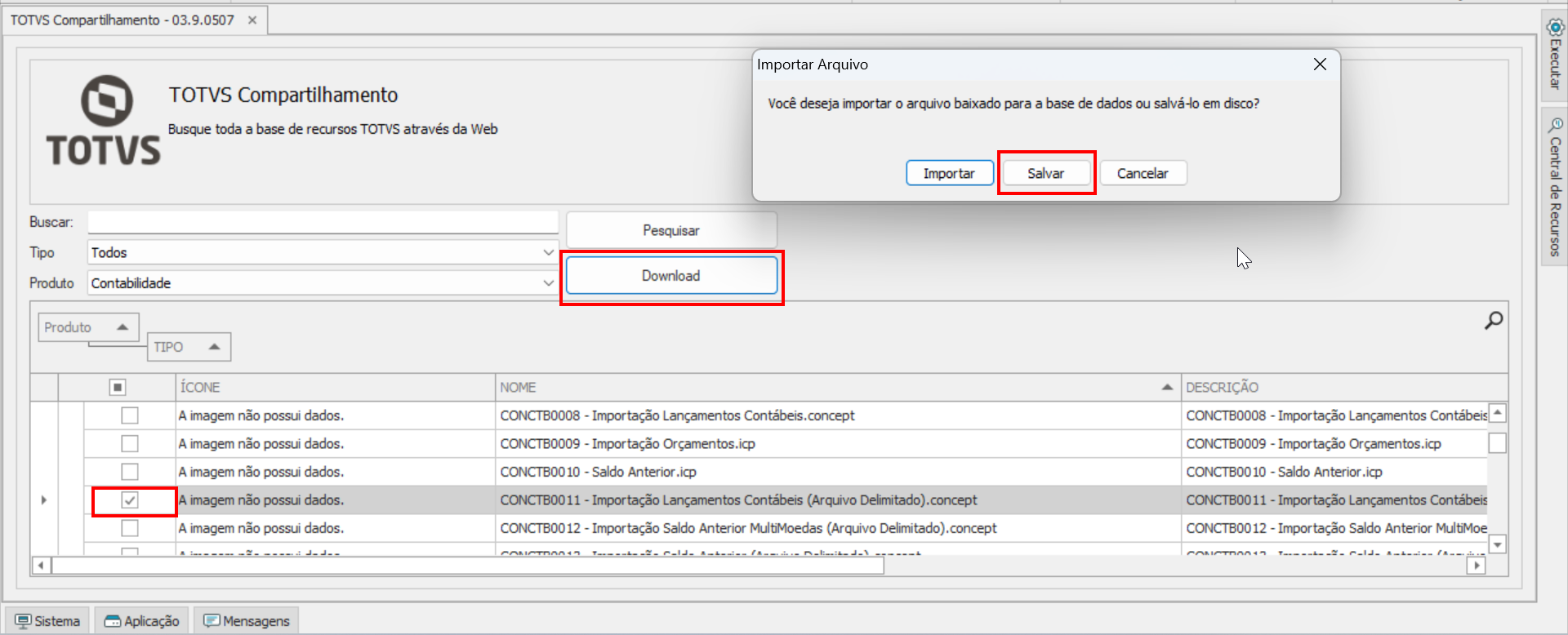The width and height of the screenshot is (1568, 635).
Task: Select name 'CONCTB0011 - Importação Lançamentos Contábeis (Arquivo Delimitado).concept'
Action: point(738,500)
